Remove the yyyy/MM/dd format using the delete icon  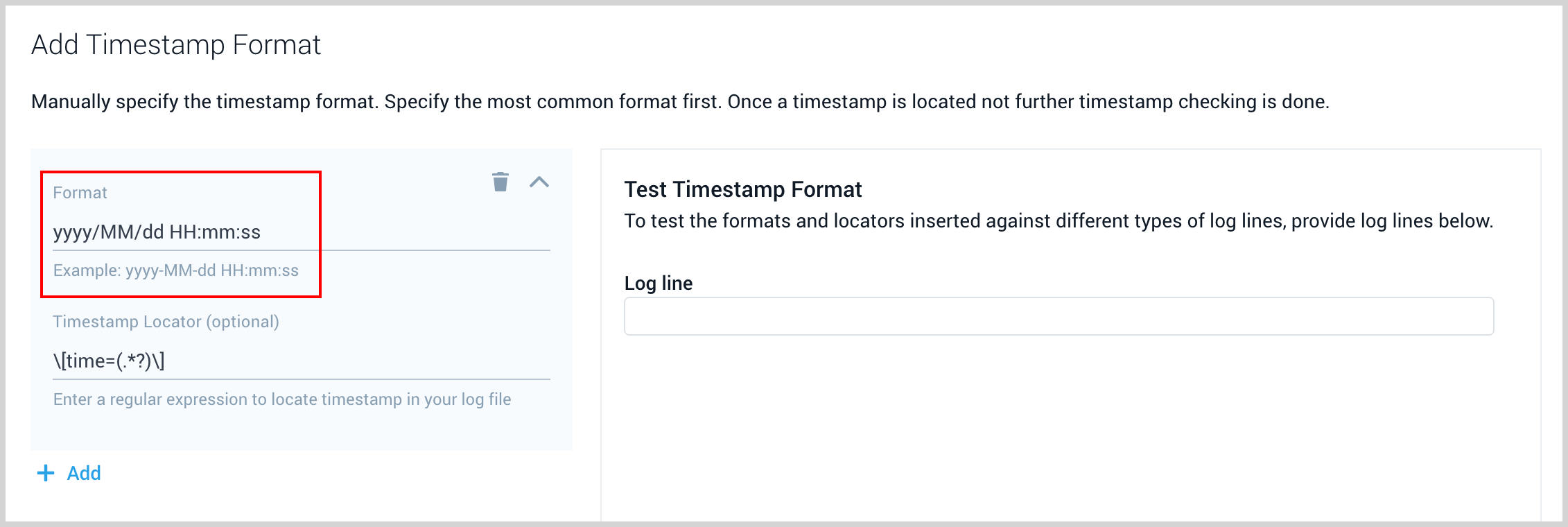pos(501,182)
